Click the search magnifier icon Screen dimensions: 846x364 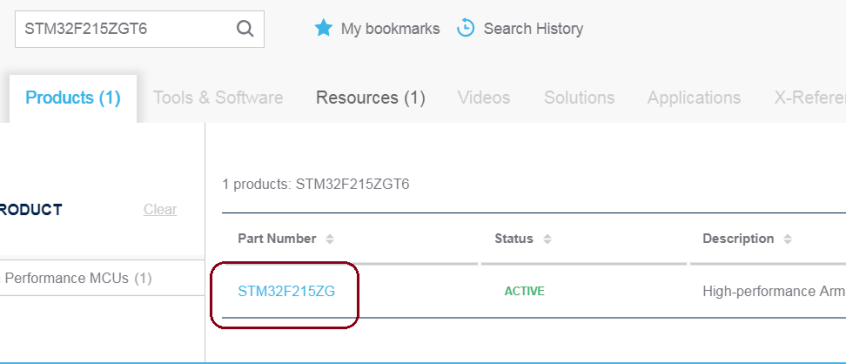coord(245,29)
